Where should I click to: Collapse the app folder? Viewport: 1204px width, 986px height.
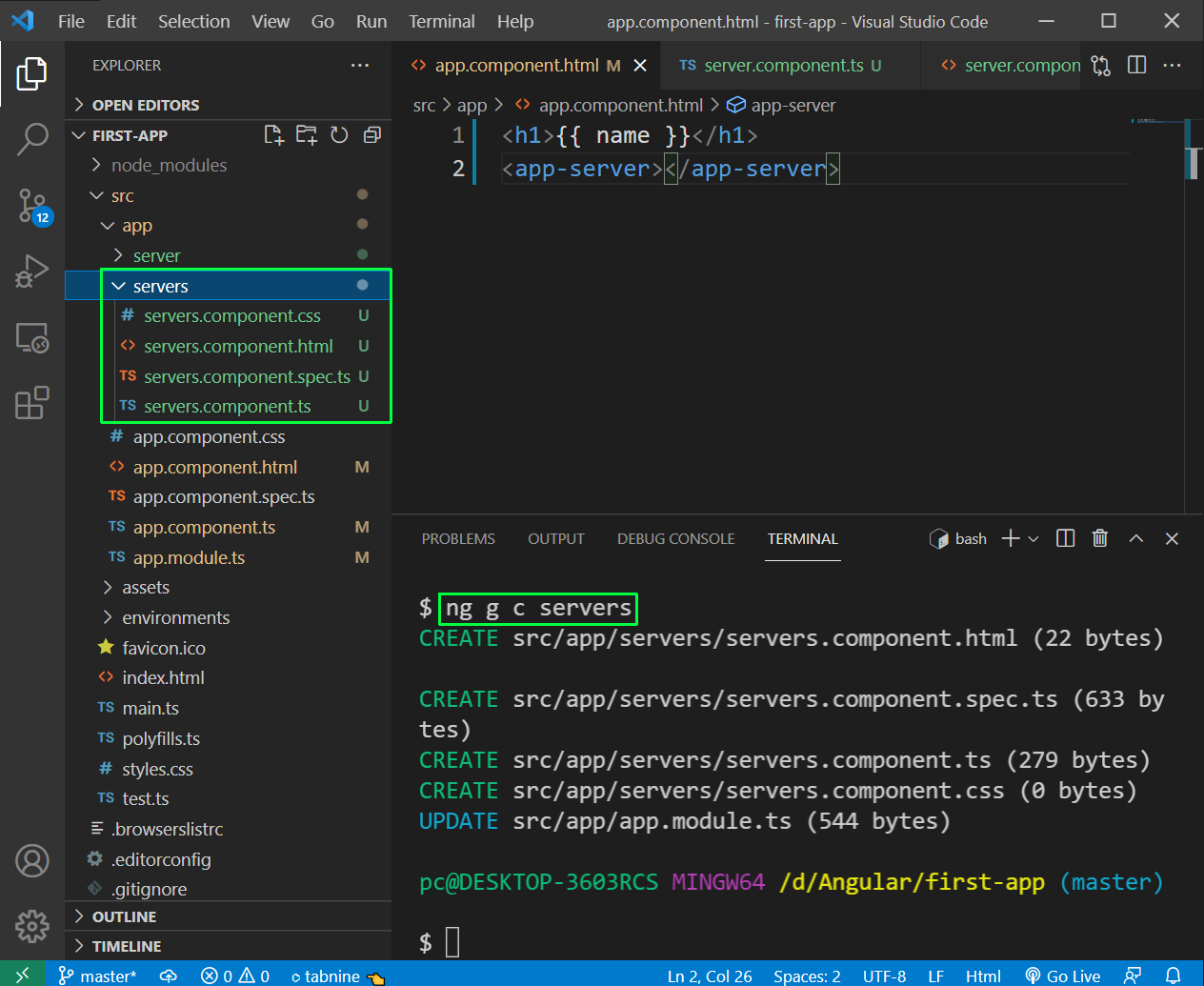[x=229, y=226]
